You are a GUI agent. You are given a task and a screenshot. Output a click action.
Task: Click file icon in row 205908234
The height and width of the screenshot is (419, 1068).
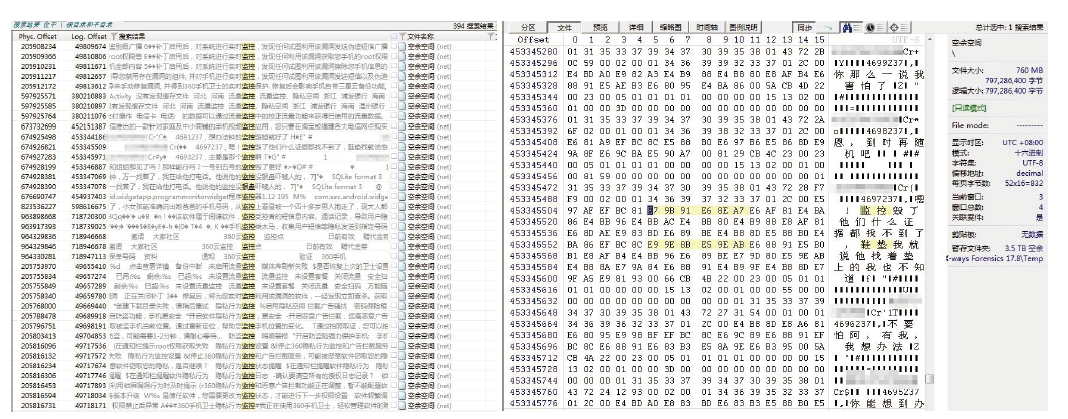403,46
